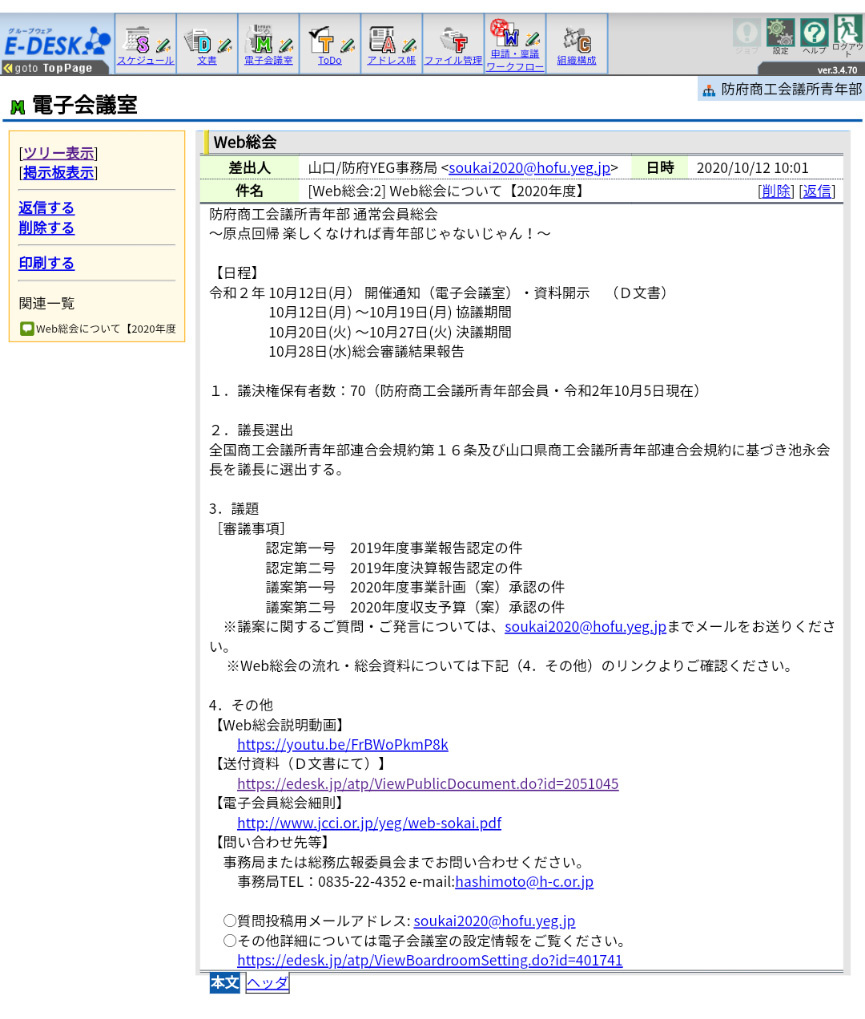
Task: Click the date value 2020/10/12 10:01
Action: [753, 168]
